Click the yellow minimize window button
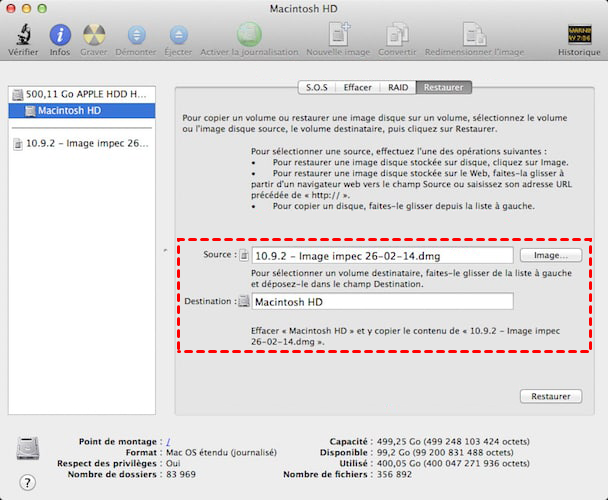This screenshot has width=608, height=500. pos(26,9)
